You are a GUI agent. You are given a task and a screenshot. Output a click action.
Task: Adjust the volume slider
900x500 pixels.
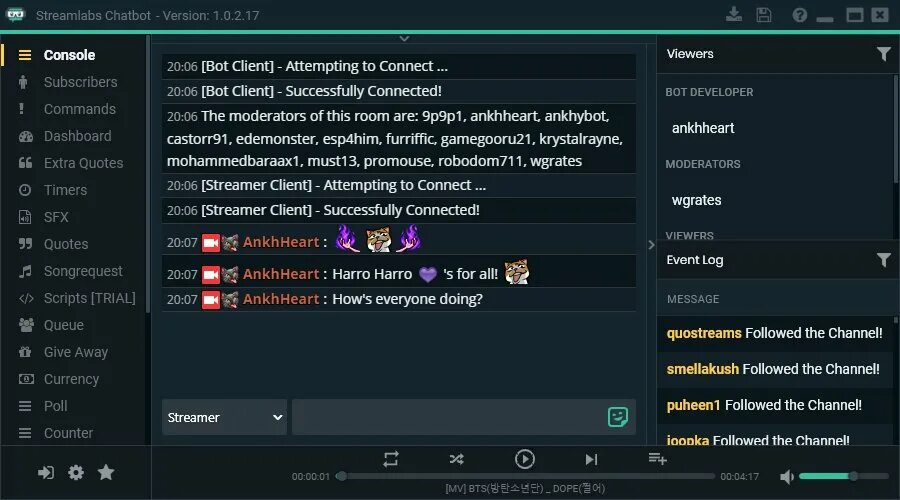pos(844,476)
